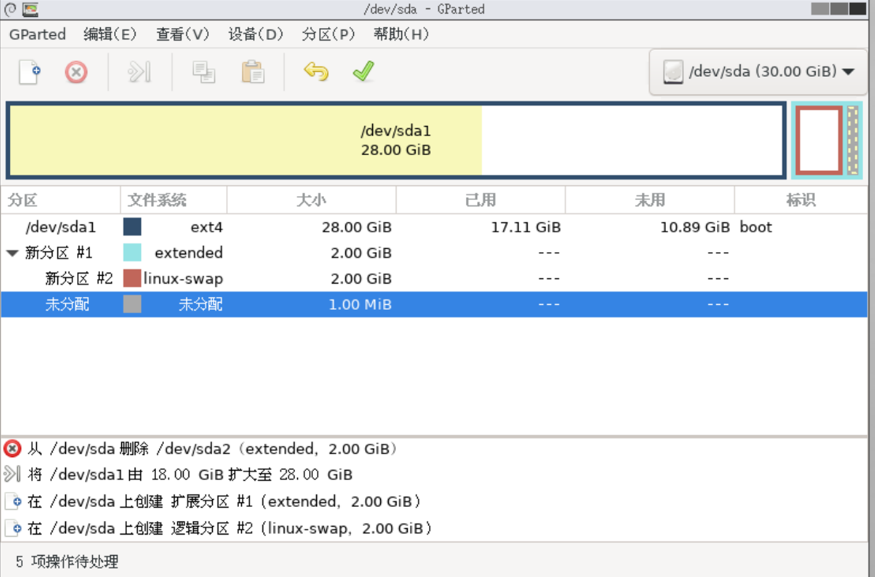Select the /dev/sda1 partition row
Image resolution: width=875 pixels, height=577 pixels.
click(434, 227)
